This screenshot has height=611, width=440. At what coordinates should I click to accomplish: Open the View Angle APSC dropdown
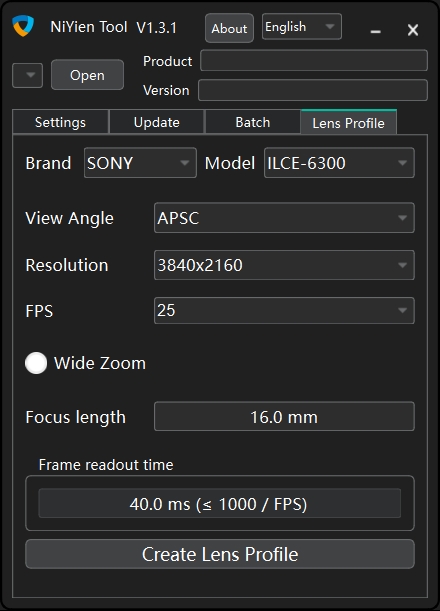click(284, 218)
